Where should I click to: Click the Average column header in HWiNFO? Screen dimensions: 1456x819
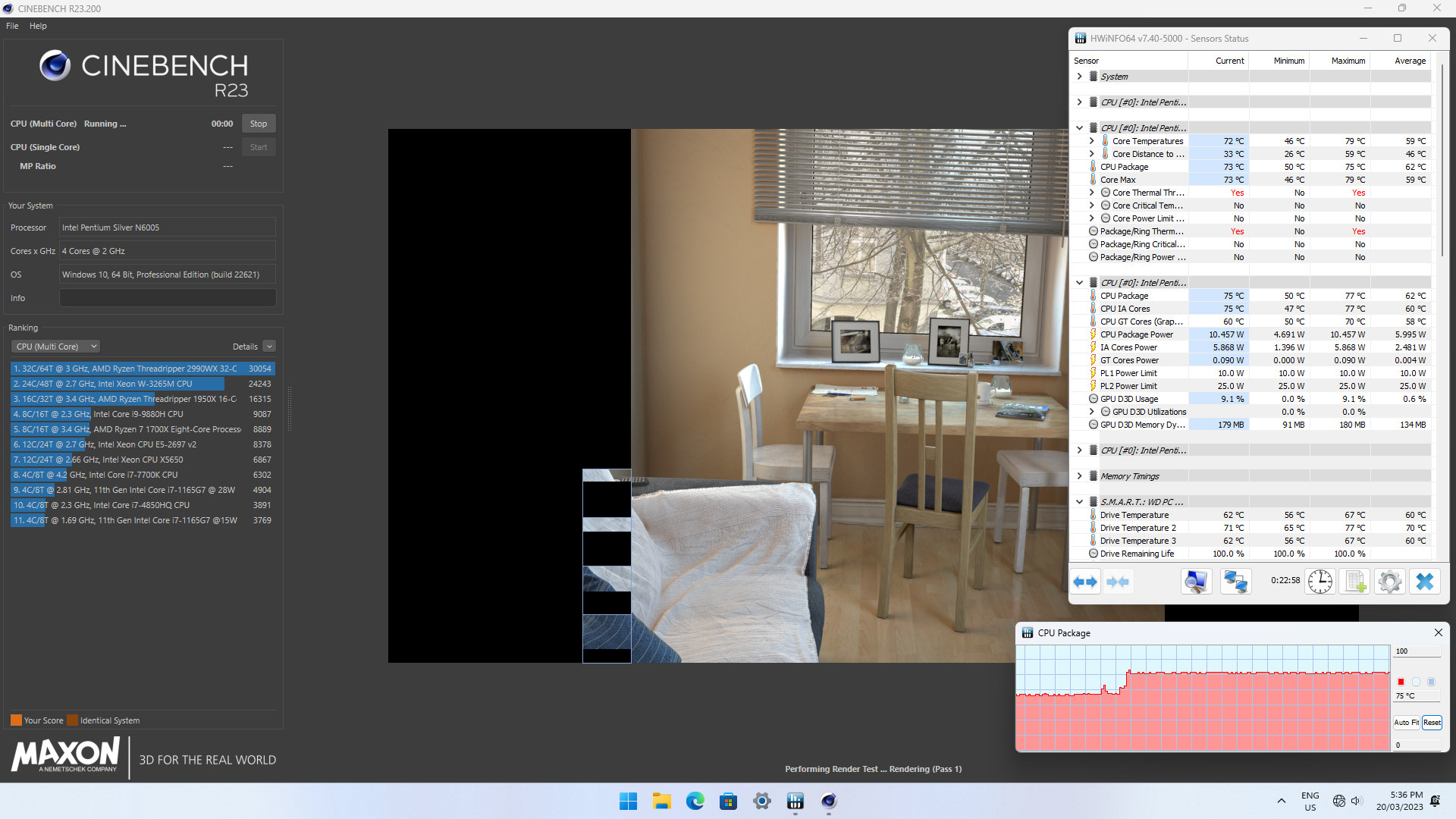[1401, 61]
